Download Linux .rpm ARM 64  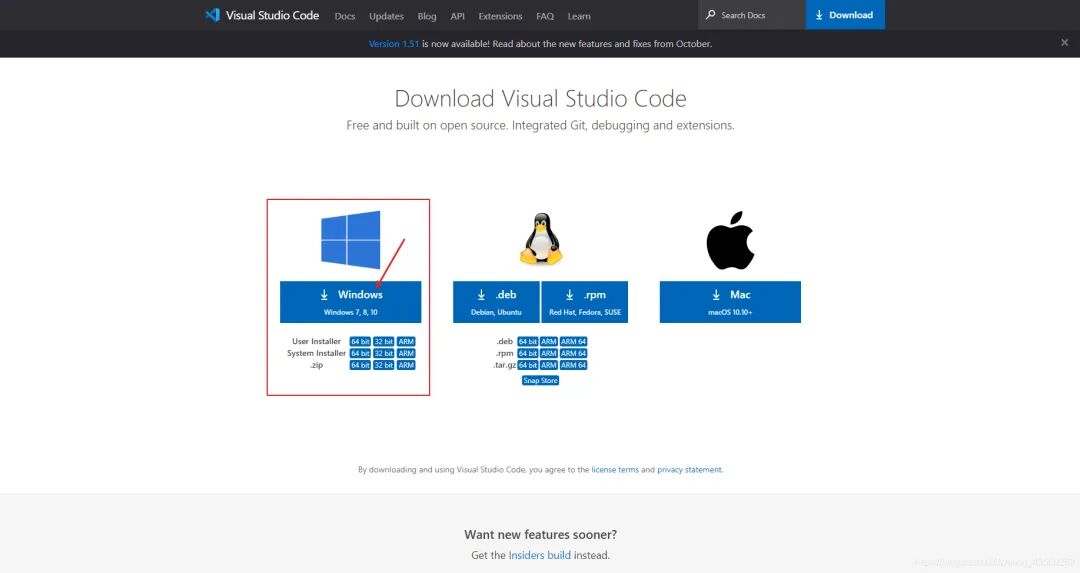(574, 353)
